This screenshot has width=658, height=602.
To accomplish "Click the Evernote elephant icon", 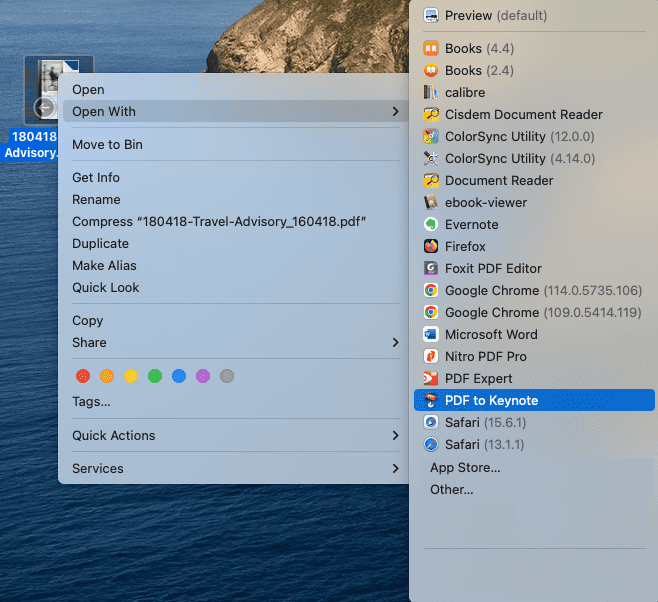I will coord(431,224).
